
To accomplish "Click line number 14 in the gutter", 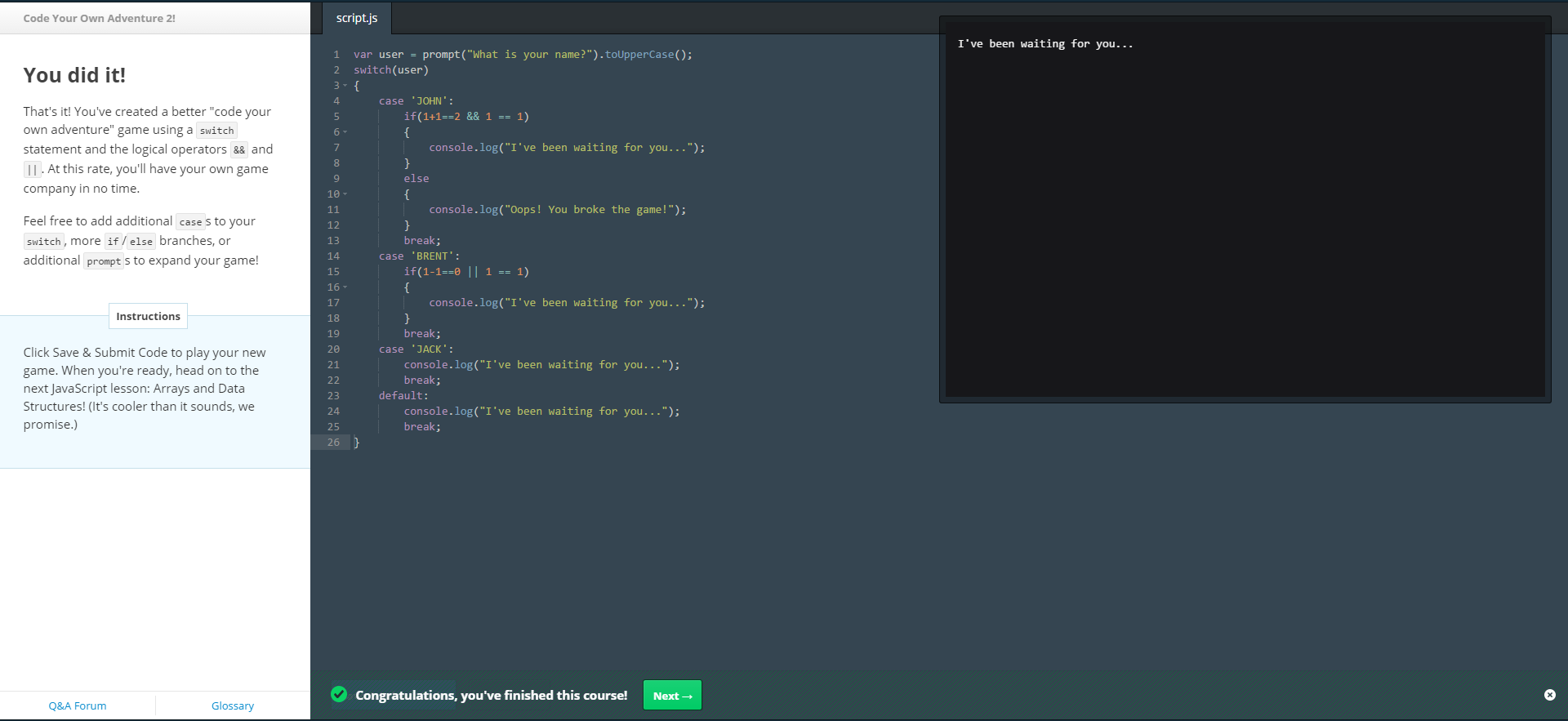I will (333, 256).
